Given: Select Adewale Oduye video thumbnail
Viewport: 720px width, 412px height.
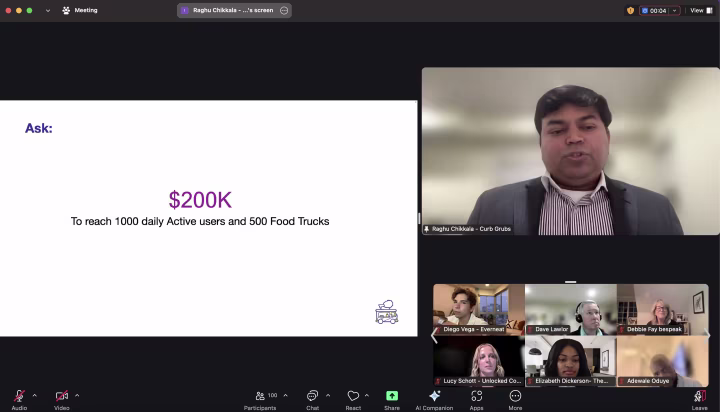Looking at the screenshot, I should coord(663,361).
